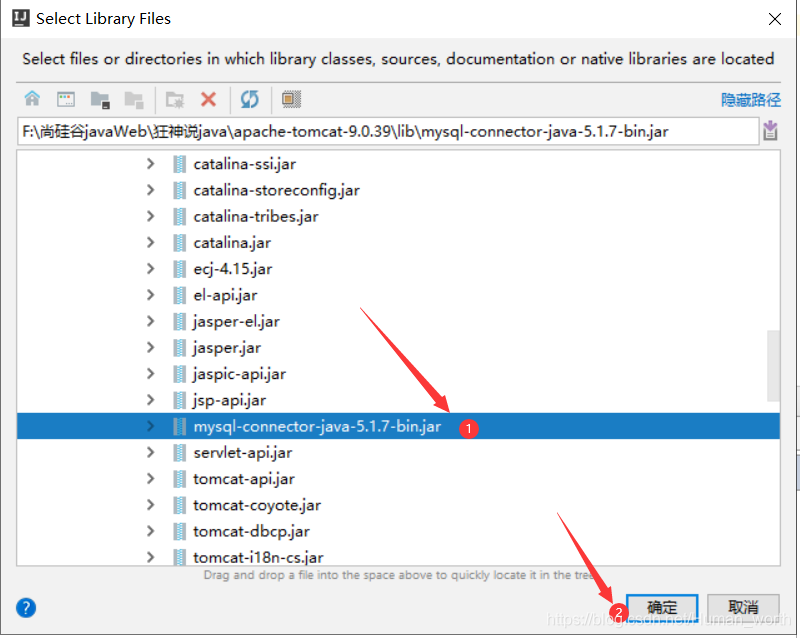Click the red Delete icon

pyautogui.click(x=208, y=99)
